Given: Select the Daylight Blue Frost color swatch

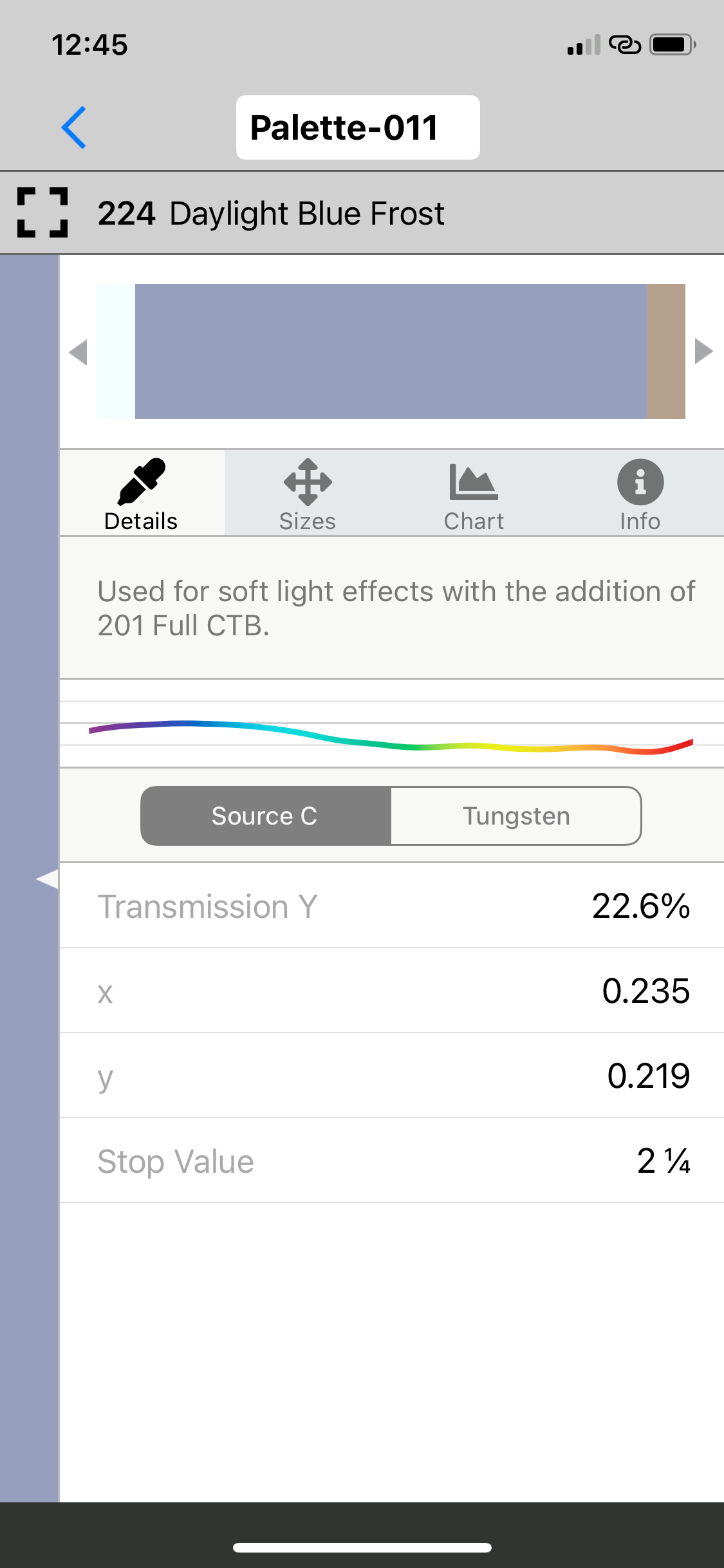Looking at the screenshot, I should [x=391, y=351].
